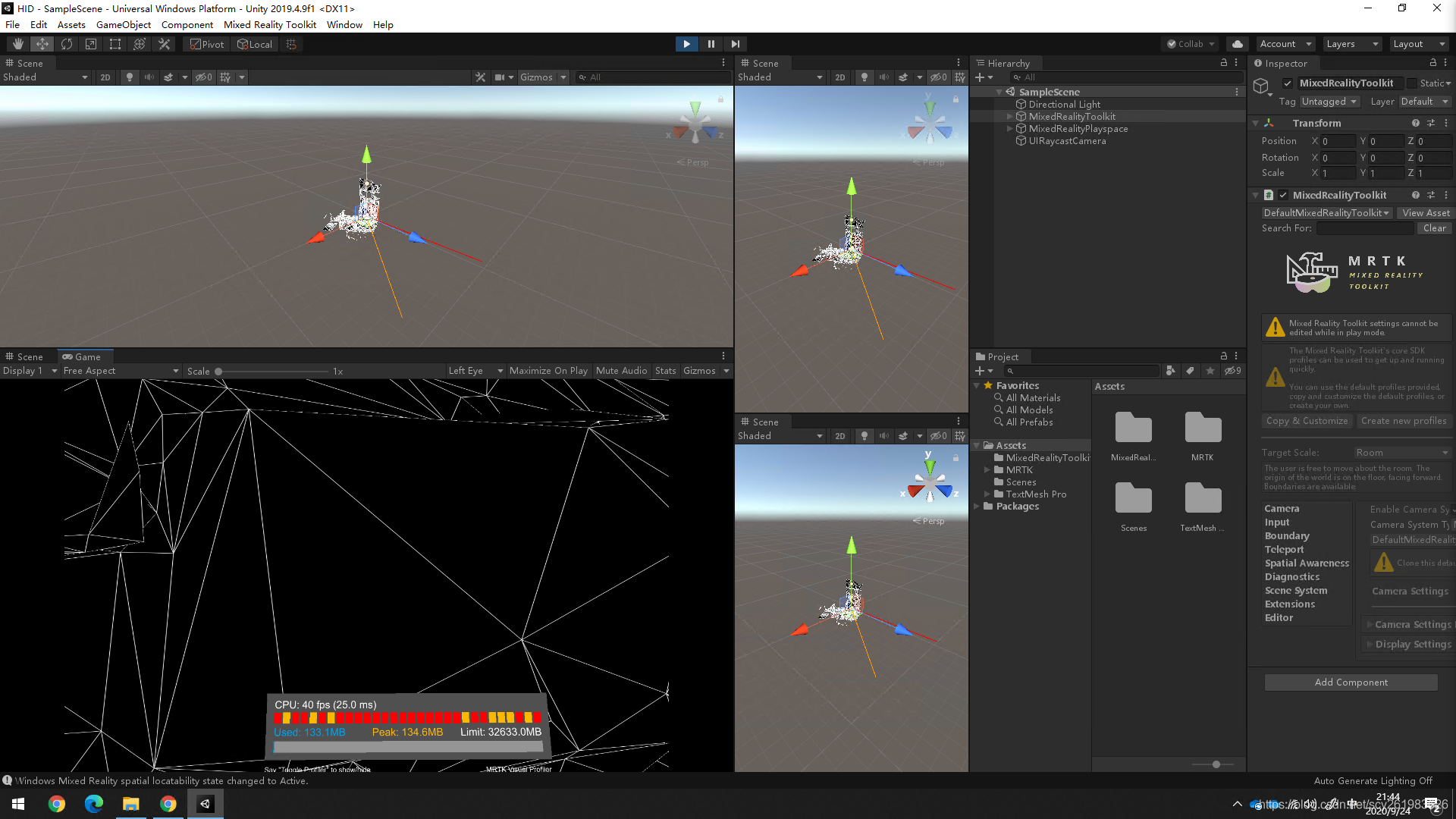Stop play mode with the Play button

pos(686,44)
